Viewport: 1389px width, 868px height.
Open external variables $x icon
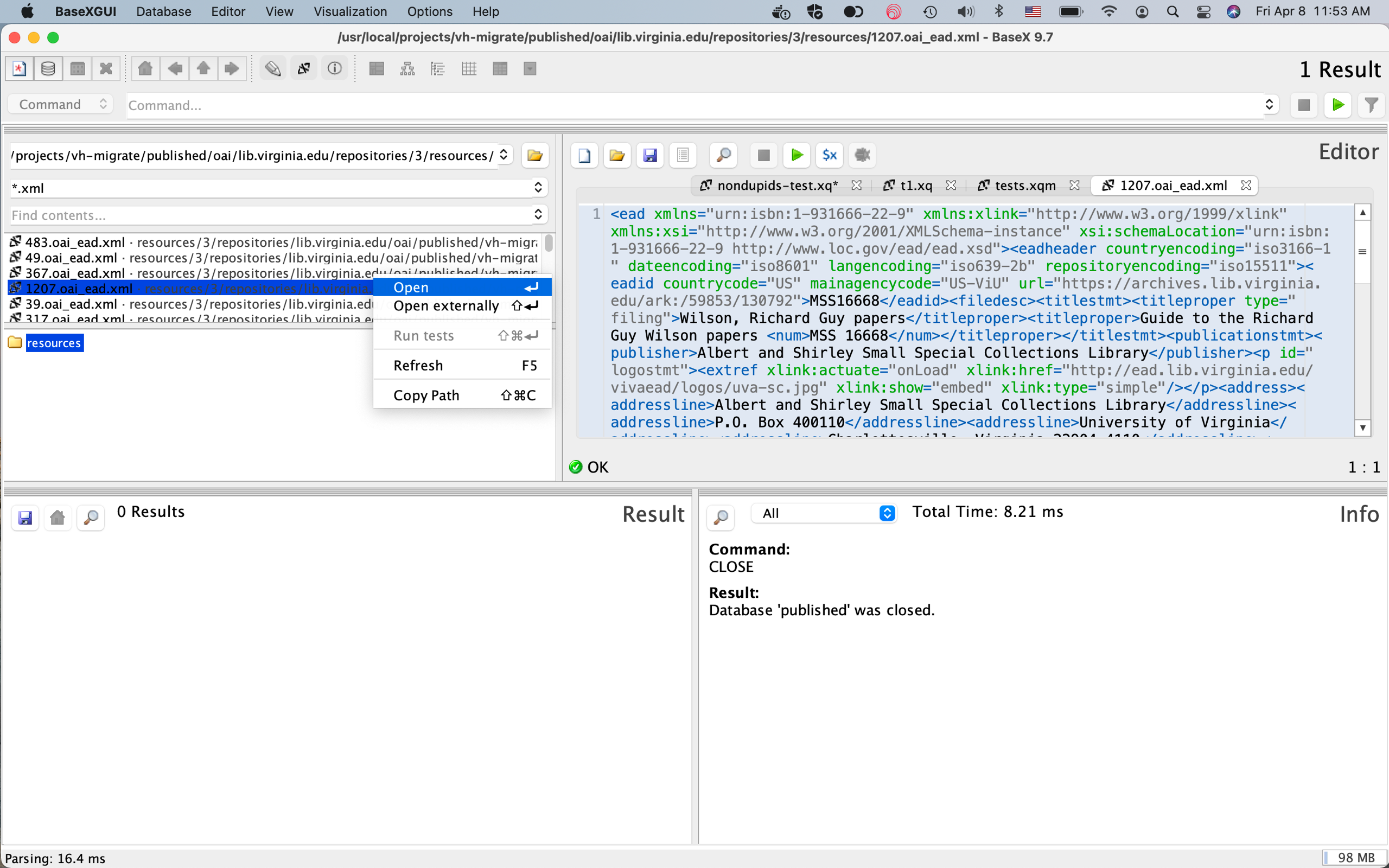830,155
